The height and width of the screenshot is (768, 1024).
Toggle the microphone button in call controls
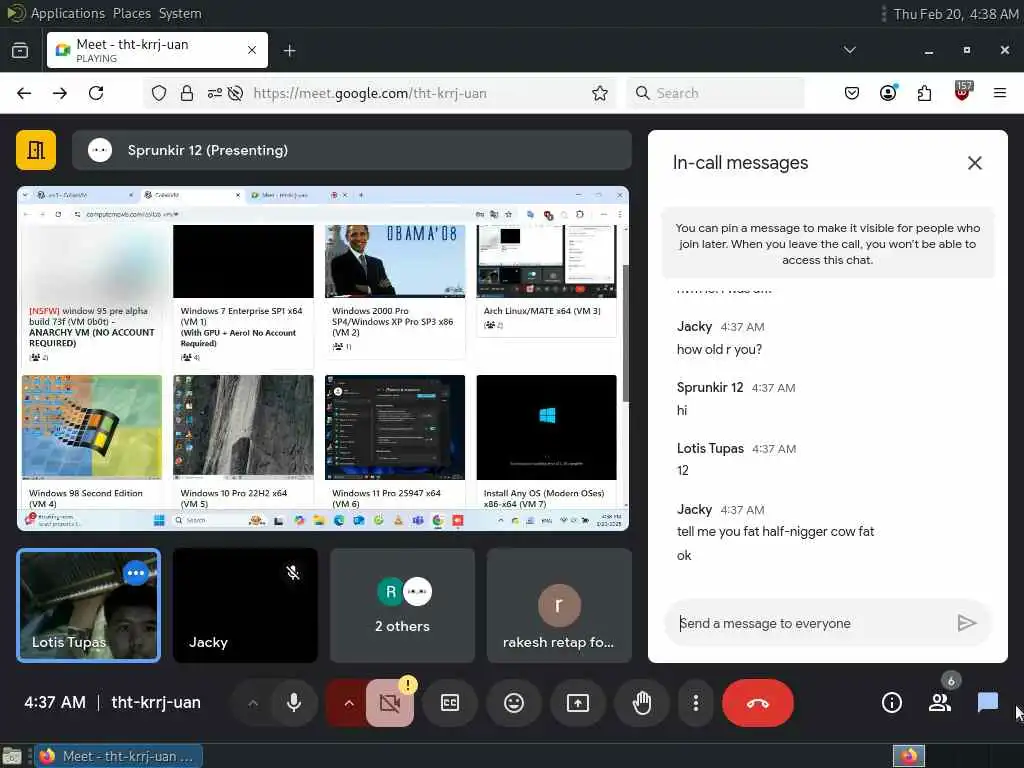[294, 703]
